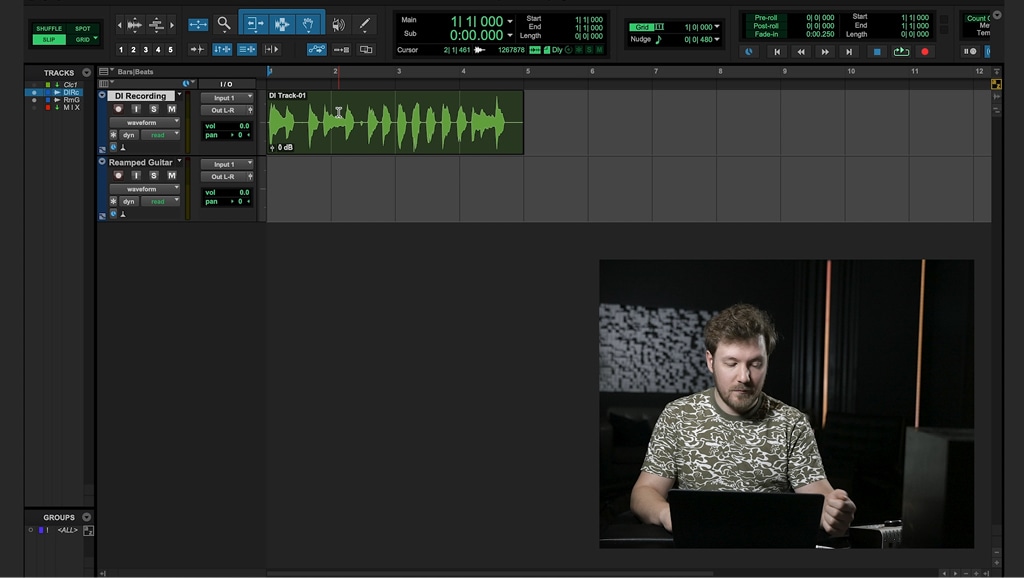Screen dimensions: 1024x578
Task: Switch to SHUFFLE edit mode
Action: point(49,29)
